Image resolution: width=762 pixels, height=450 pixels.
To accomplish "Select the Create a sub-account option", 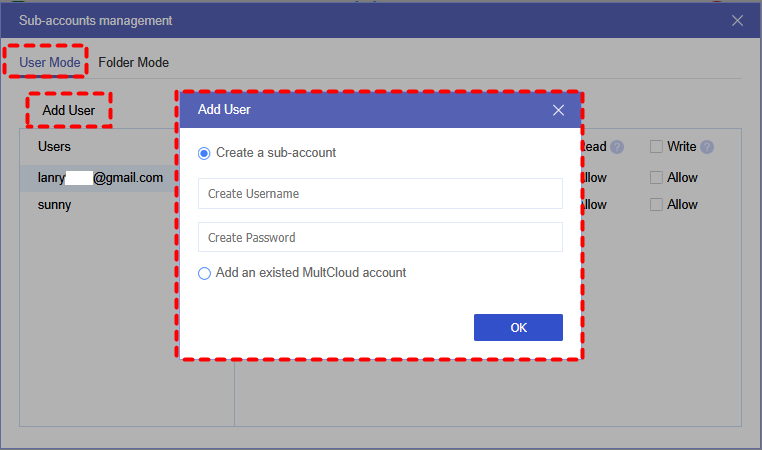I will coord(205,153).
